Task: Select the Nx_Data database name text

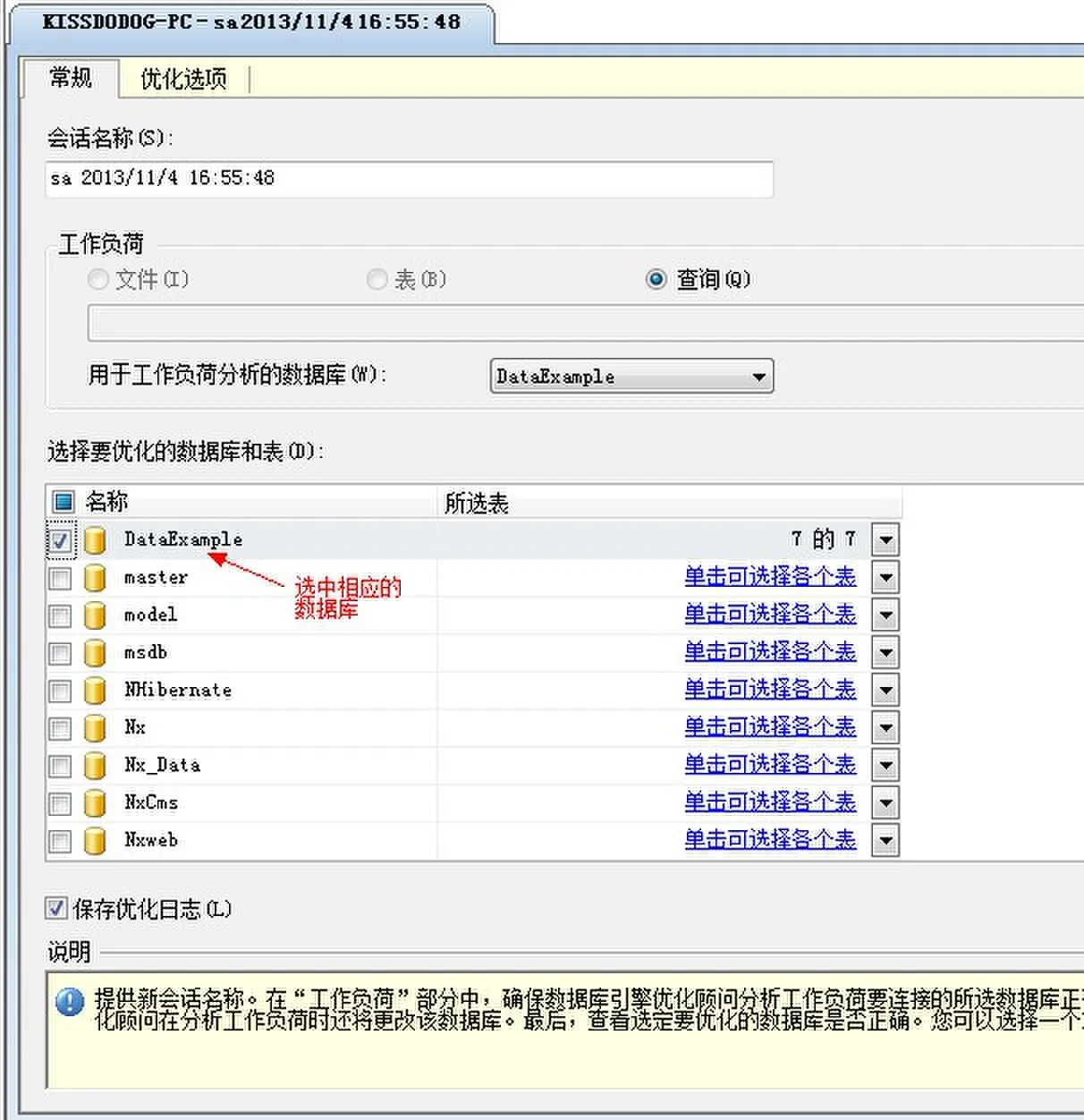Action: coord(162,765)
